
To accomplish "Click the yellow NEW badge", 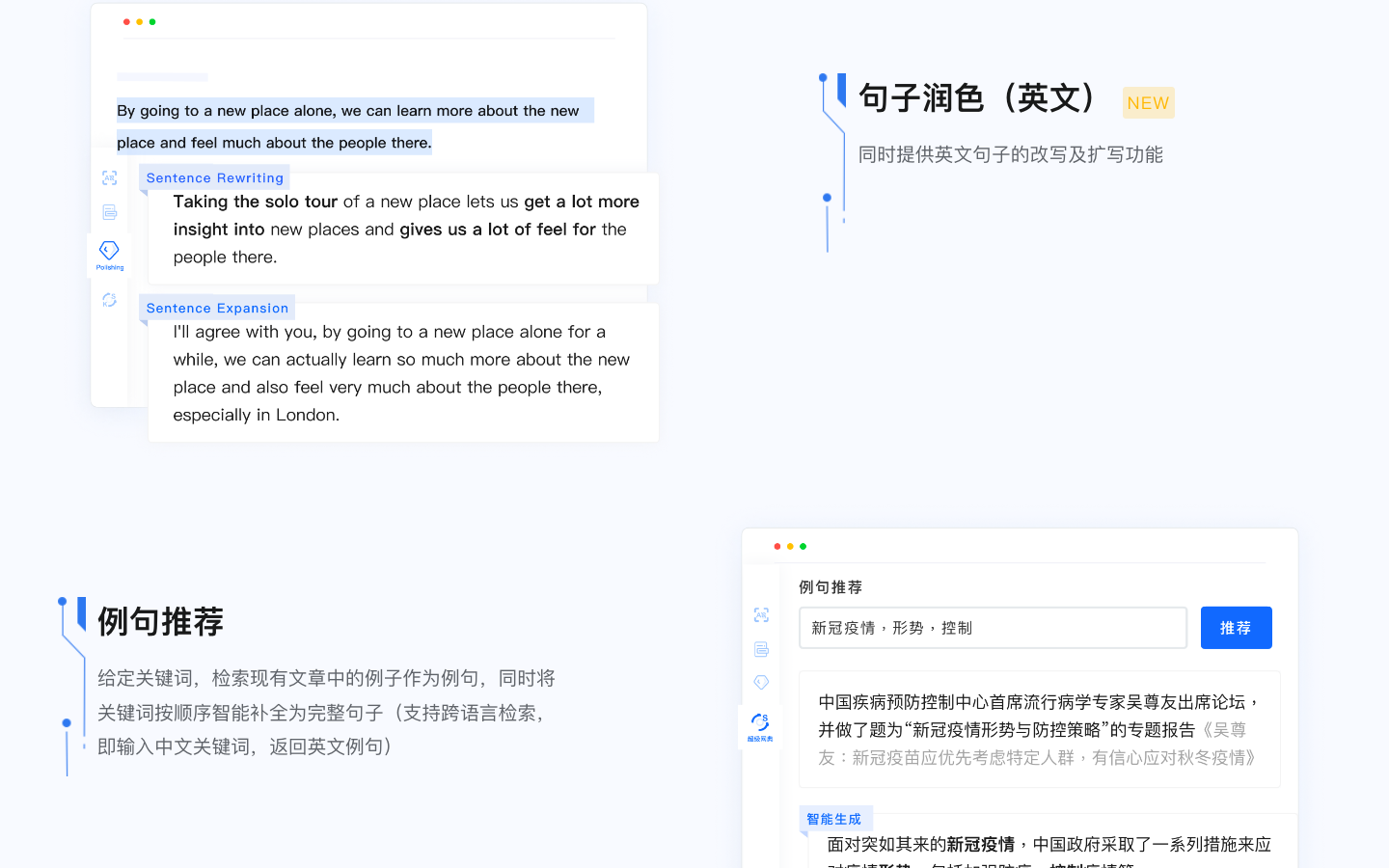I will click(x=1148, y=103).
